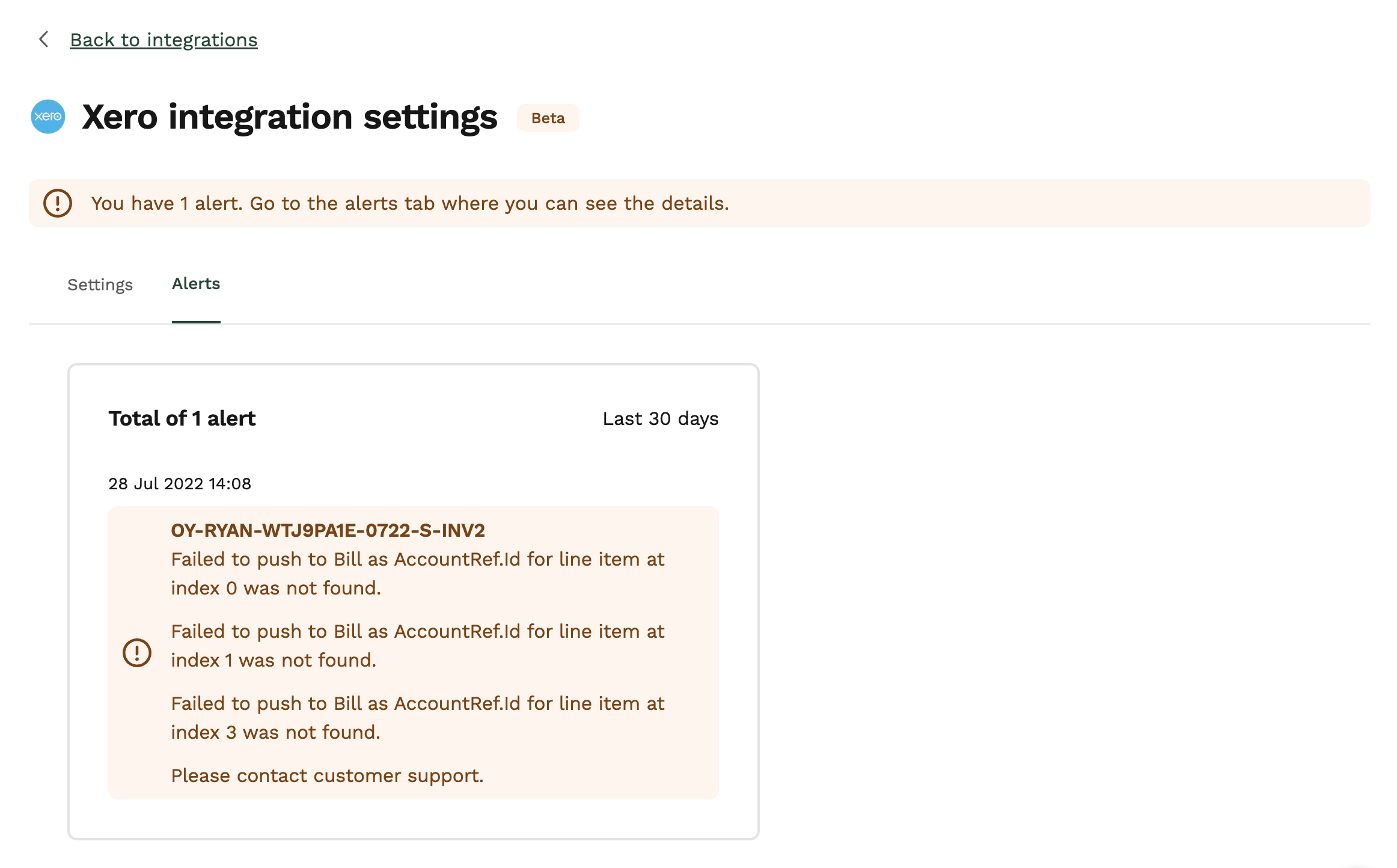Open the Settings tab
The height and width of the screenshot is (868, 1397).
[100, 284]
